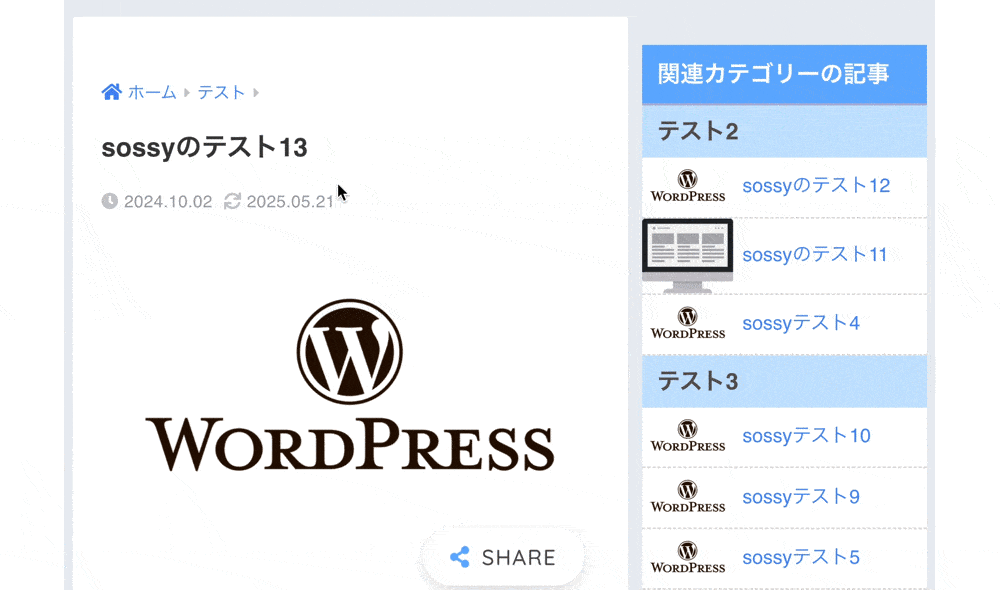Click the share icon in SHARE button
Screen dimensions: 1000x590
[x=460, y=557]
